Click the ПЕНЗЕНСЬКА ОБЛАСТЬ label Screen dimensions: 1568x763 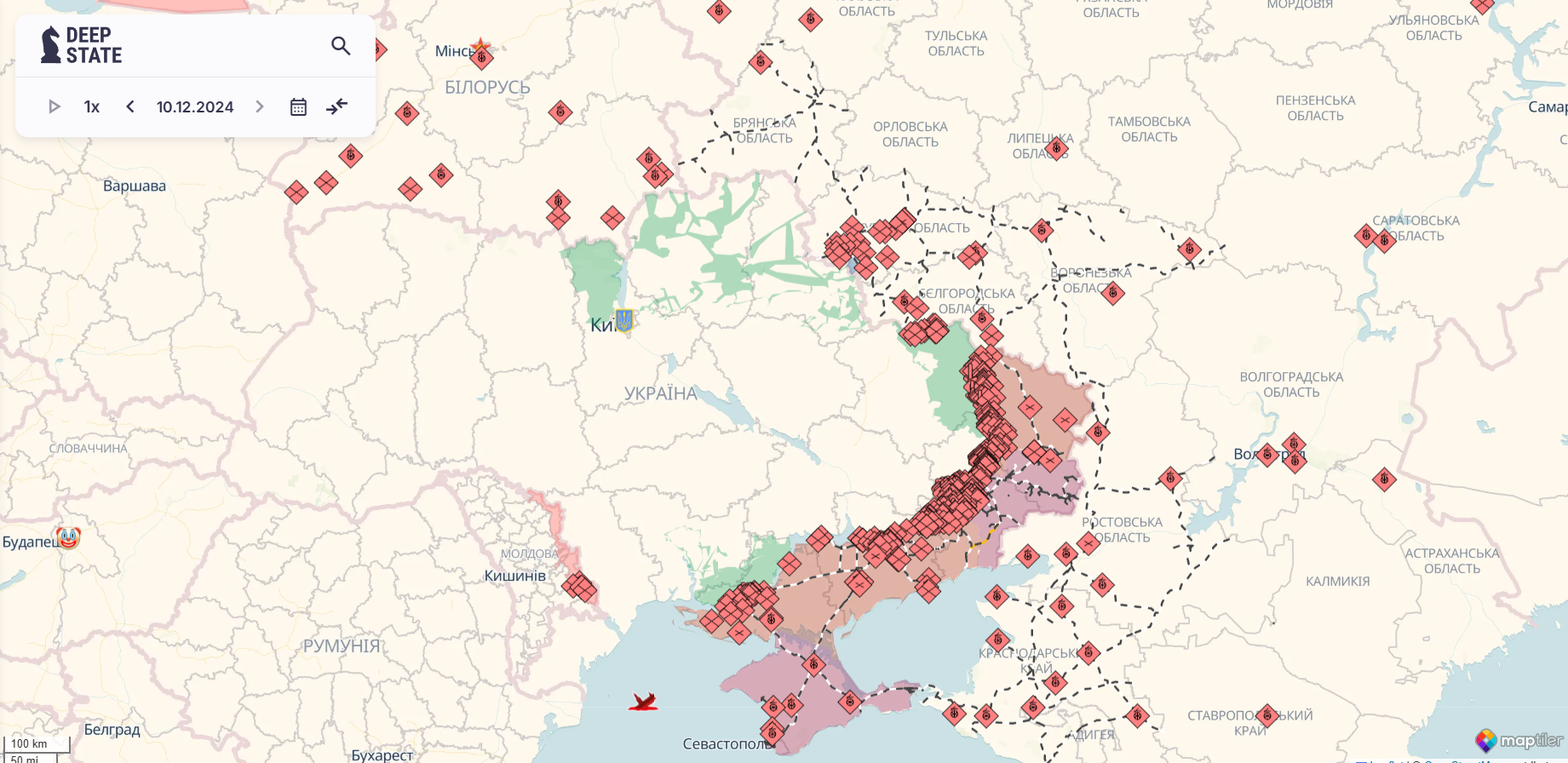[1315, 108]
